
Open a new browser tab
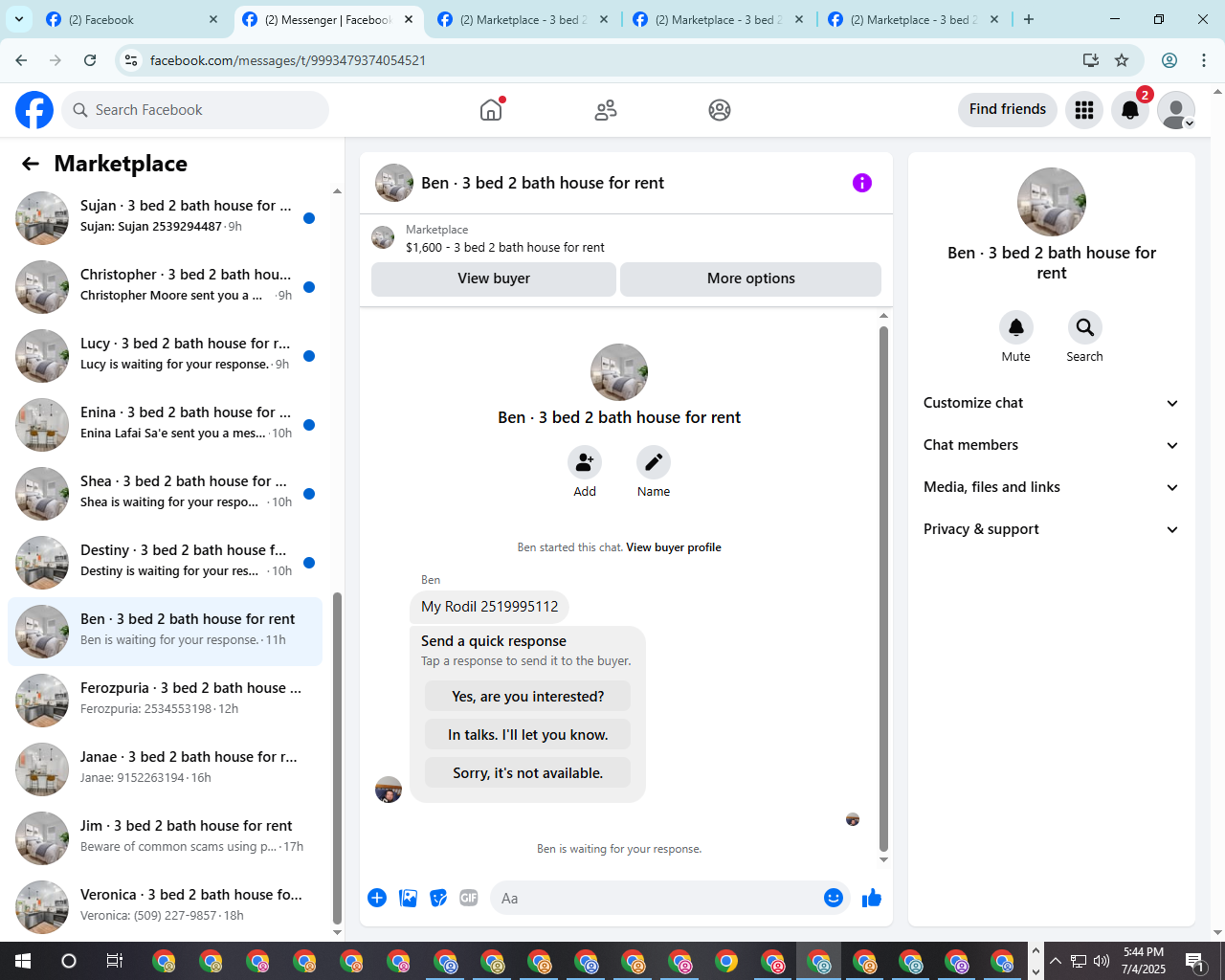(x=1029, y=19)
